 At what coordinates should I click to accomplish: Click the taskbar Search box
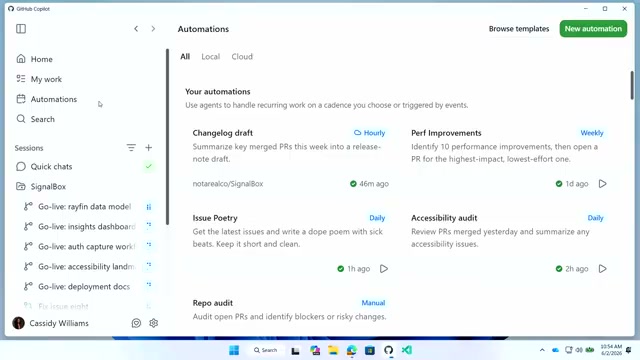266,350
